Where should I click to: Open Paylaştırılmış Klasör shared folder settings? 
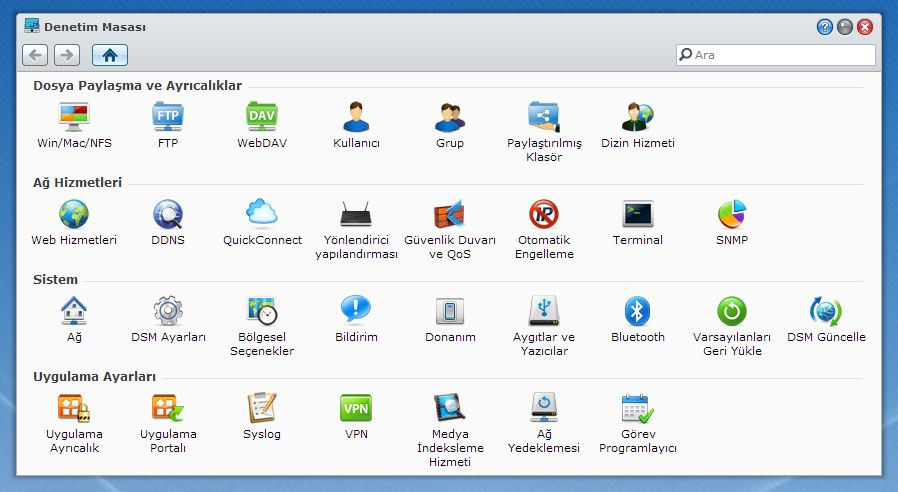[544, 118]
